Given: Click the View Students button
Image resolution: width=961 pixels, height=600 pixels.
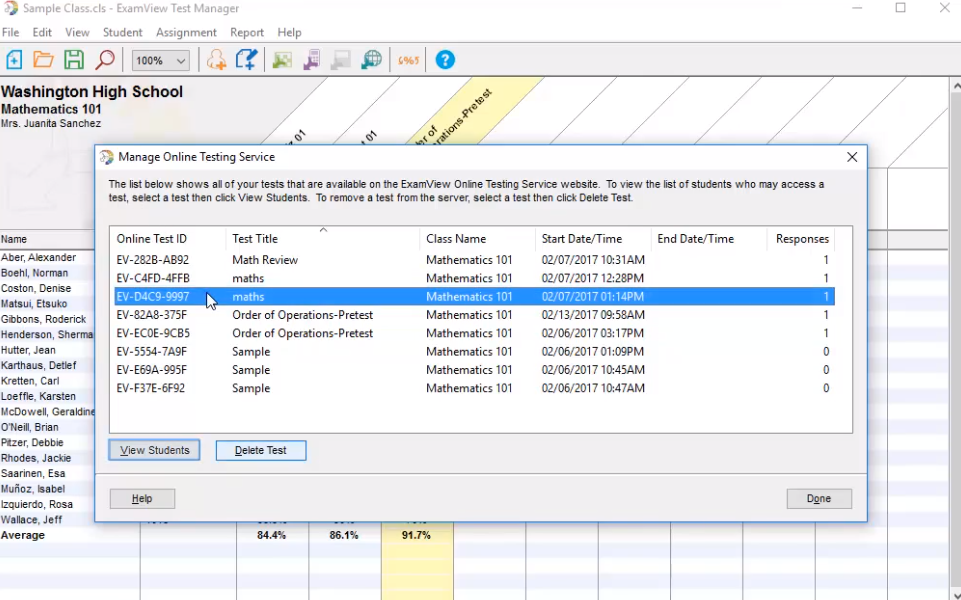Looking at the screenshot, I should pyautogui.click(x=153, y=450).
